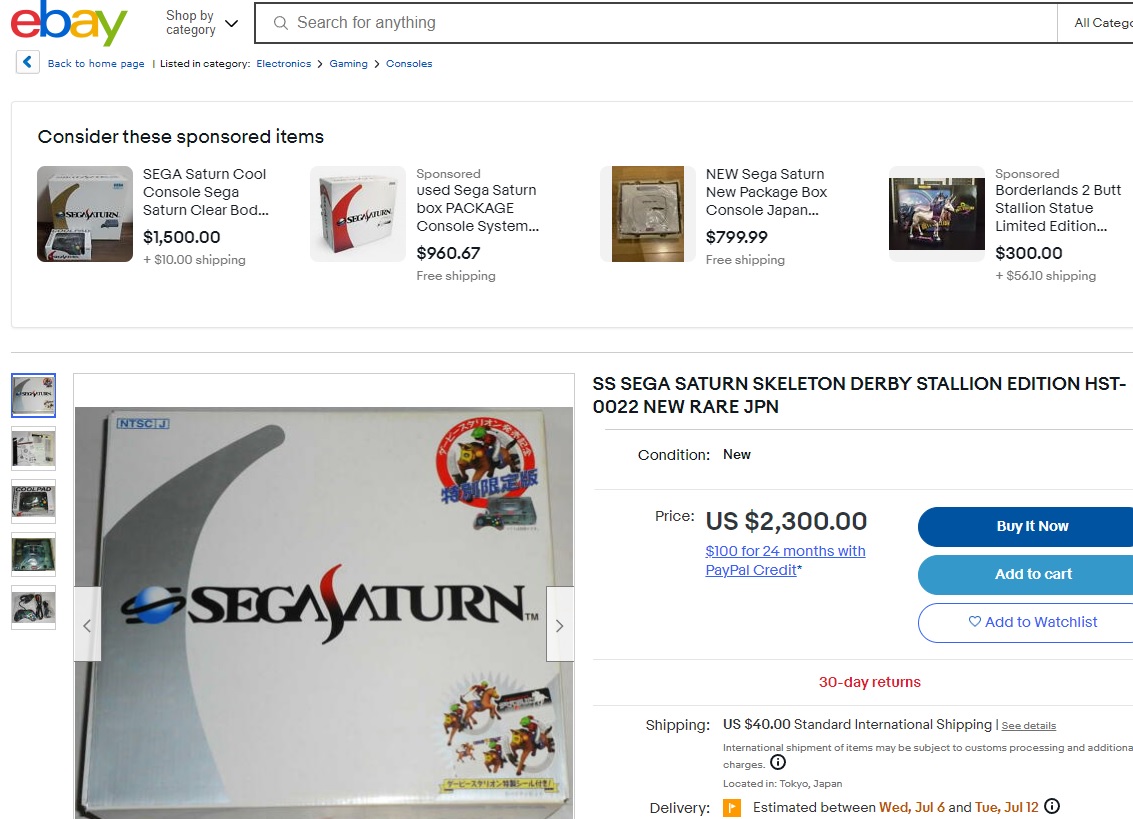
Task: Show previous product image with left arrow
Action: (87, 625)
